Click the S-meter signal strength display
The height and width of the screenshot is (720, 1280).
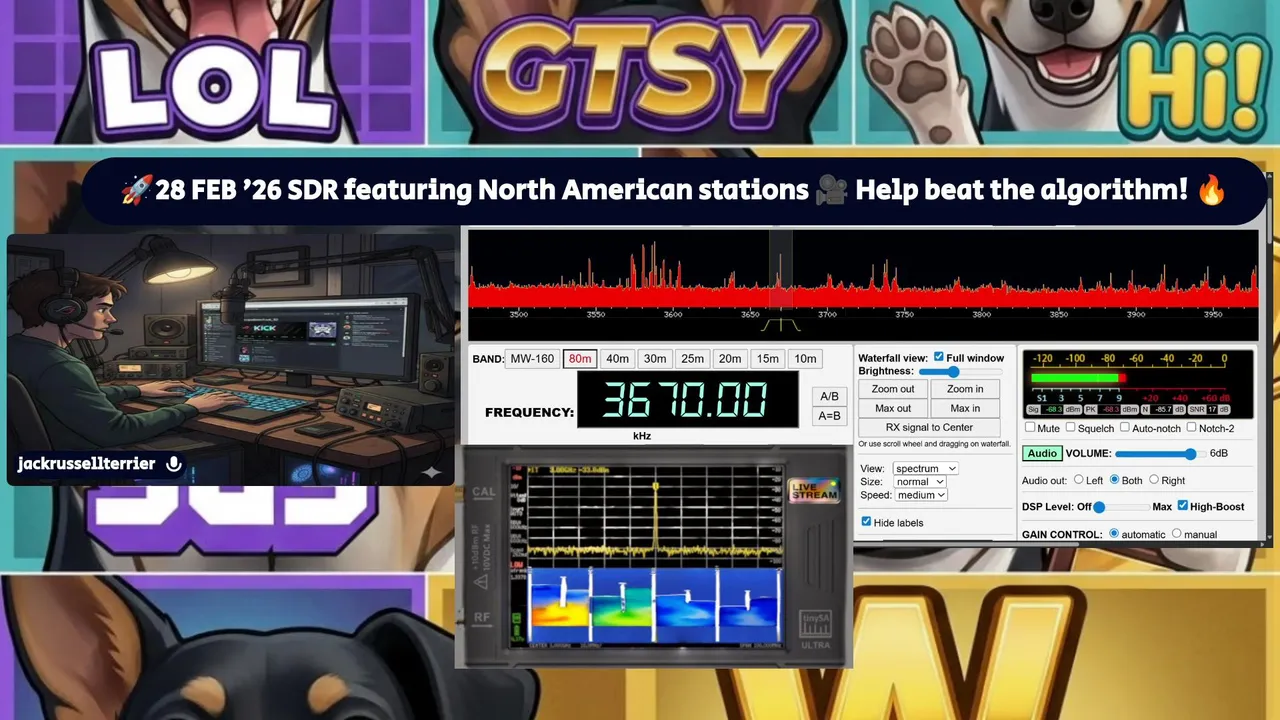[1139, 384]
